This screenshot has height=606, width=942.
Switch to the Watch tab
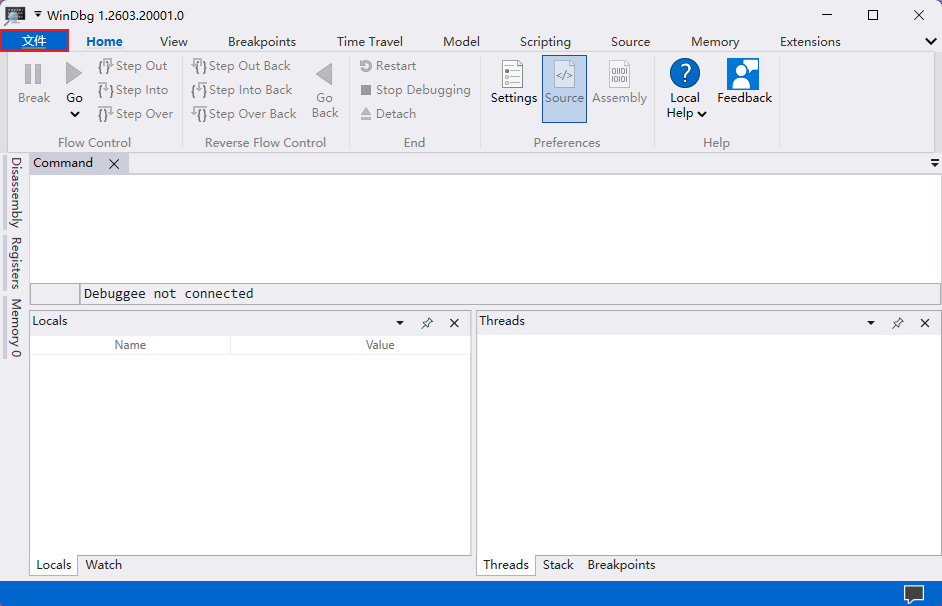pos(104,565)
